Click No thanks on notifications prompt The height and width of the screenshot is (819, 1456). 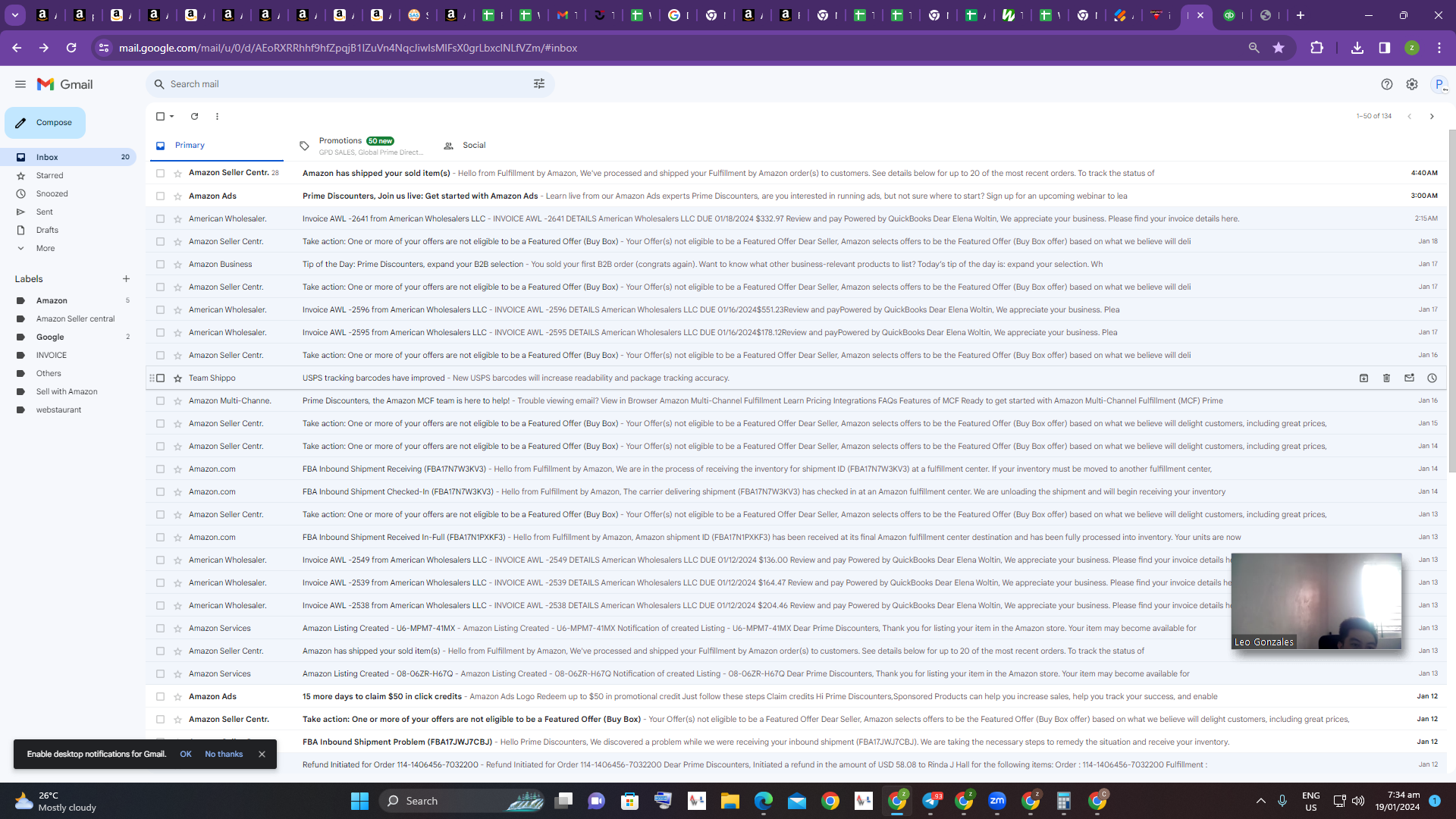point(224,755)
